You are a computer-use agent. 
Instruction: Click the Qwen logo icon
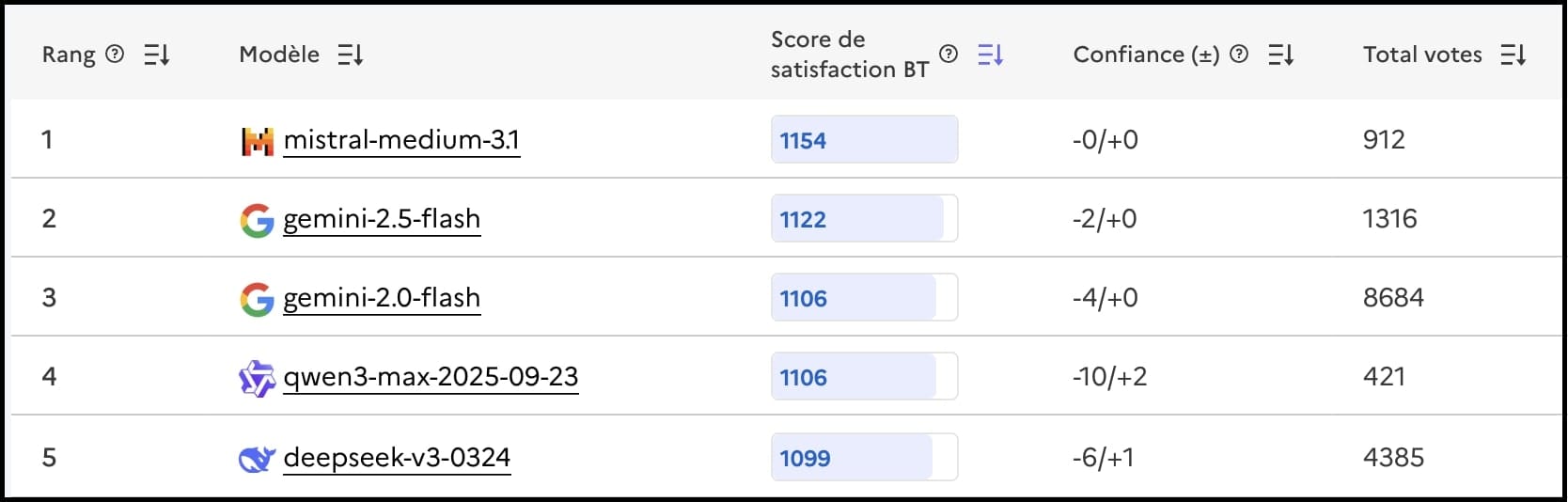pos(257,378)
